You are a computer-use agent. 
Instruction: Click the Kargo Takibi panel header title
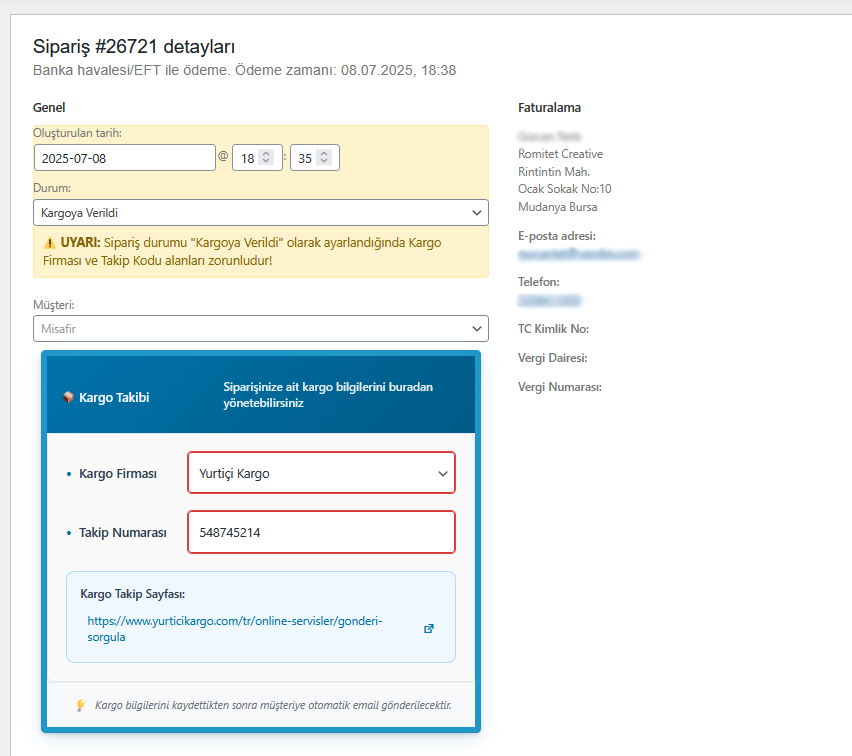(114, 397)
